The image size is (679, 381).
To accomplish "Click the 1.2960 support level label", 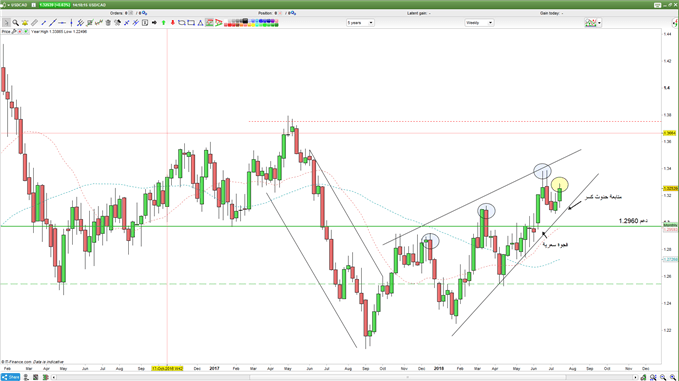I will click(x=633, y=221).
